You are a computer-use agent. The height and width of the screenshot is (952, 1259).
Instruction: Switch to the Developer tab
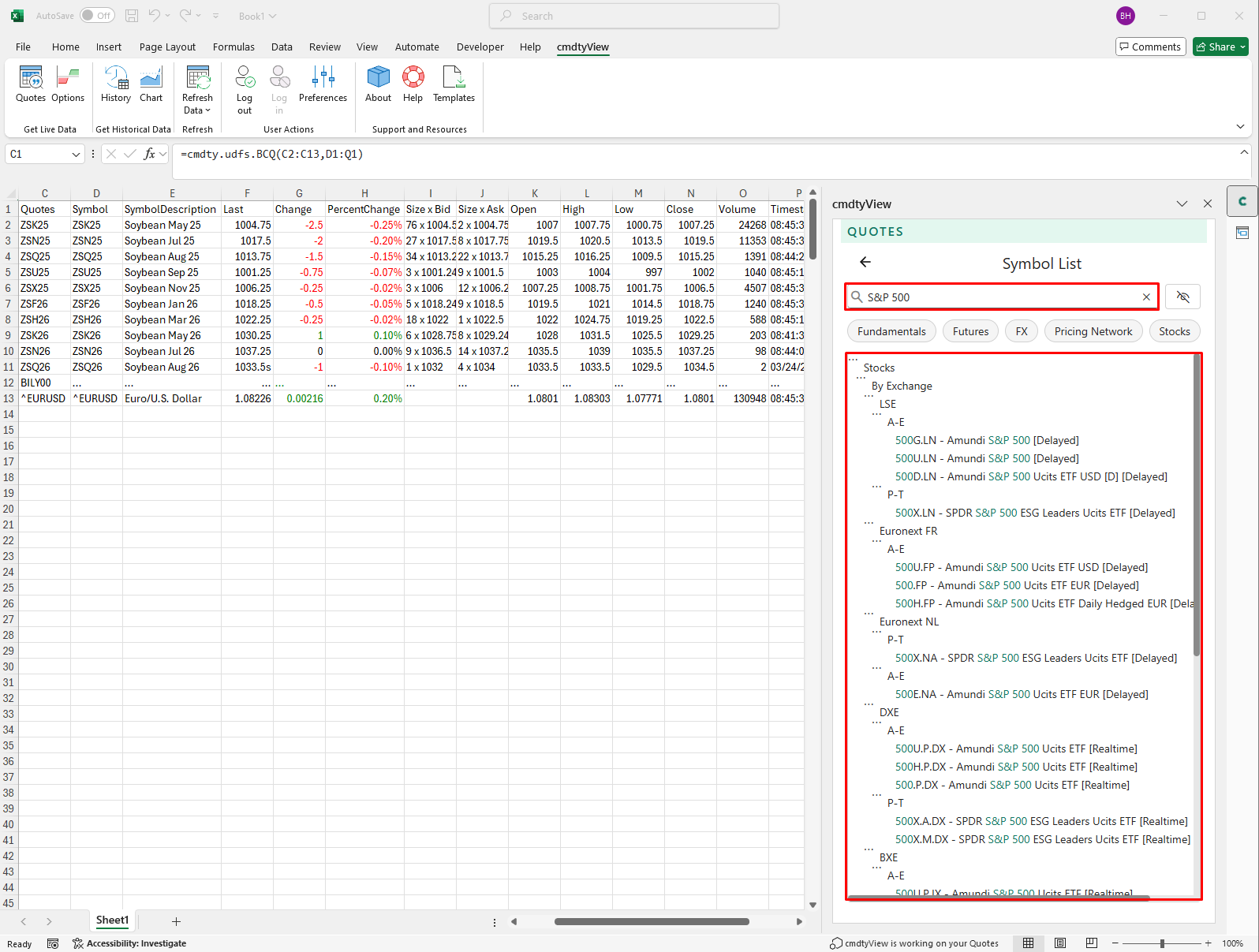(x=480, y=47)
